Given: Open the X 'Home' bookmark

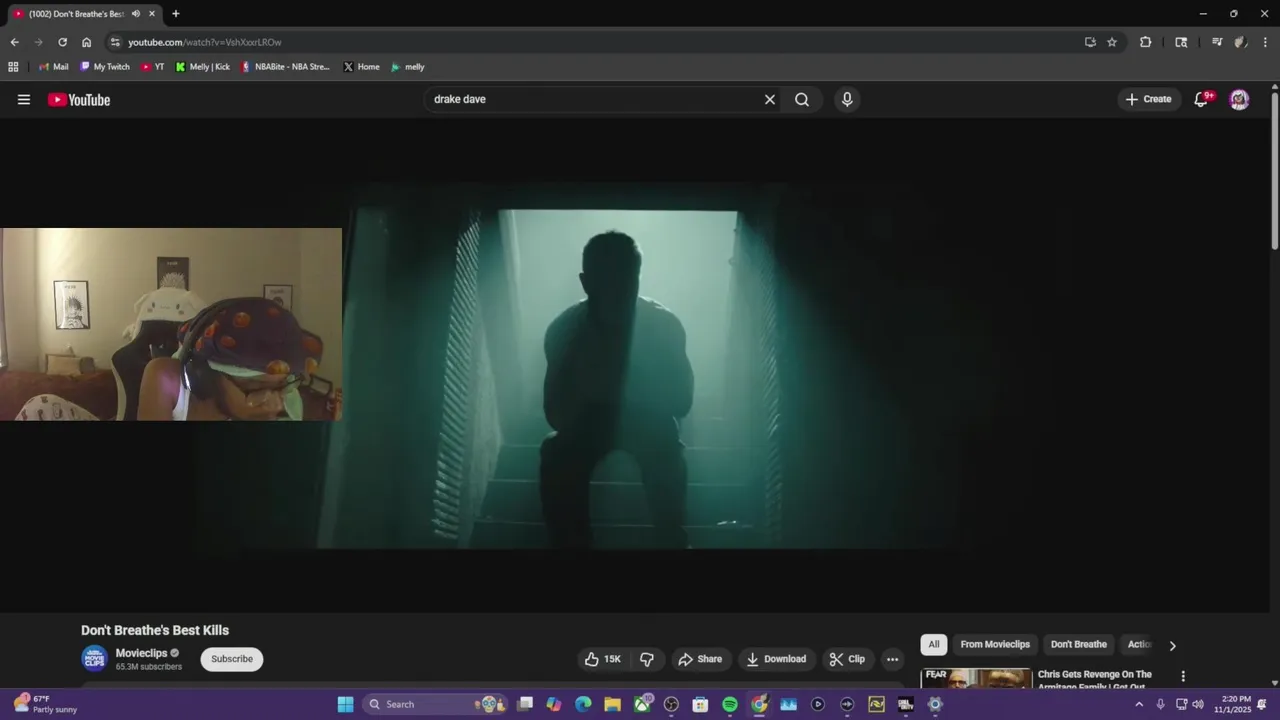Looking at the screenshot, I should pos(361,67).
